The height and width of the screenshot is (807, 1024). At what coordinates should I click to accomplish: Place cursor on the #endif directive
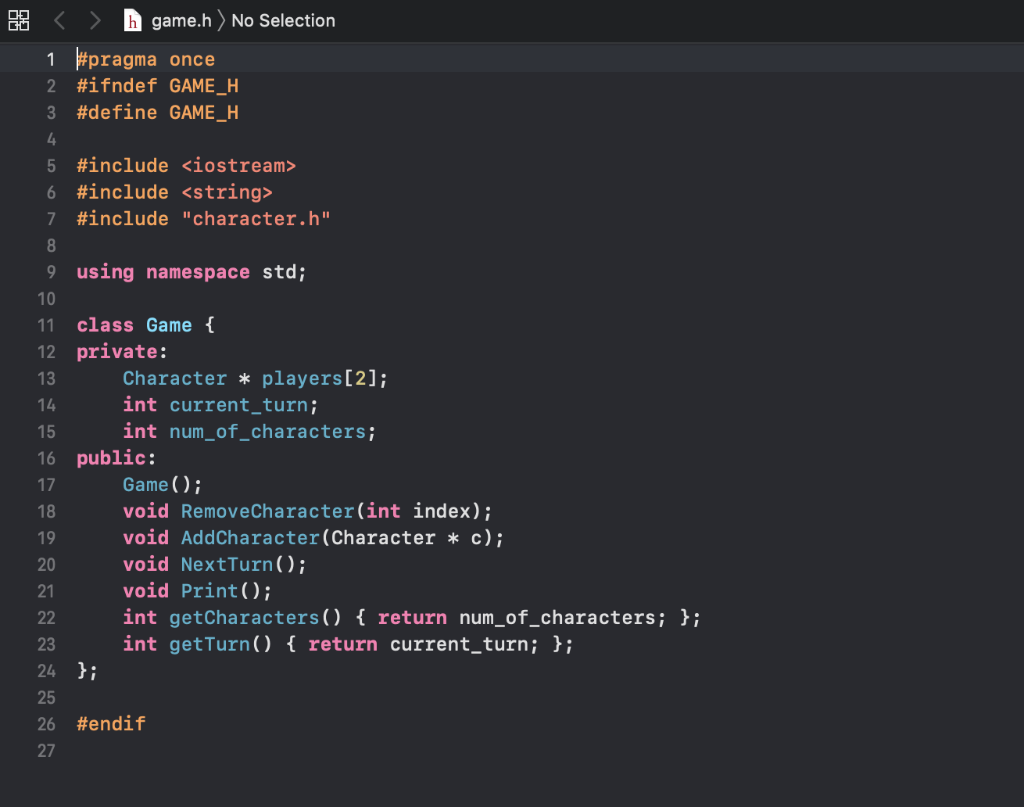(x=111, y=723)
